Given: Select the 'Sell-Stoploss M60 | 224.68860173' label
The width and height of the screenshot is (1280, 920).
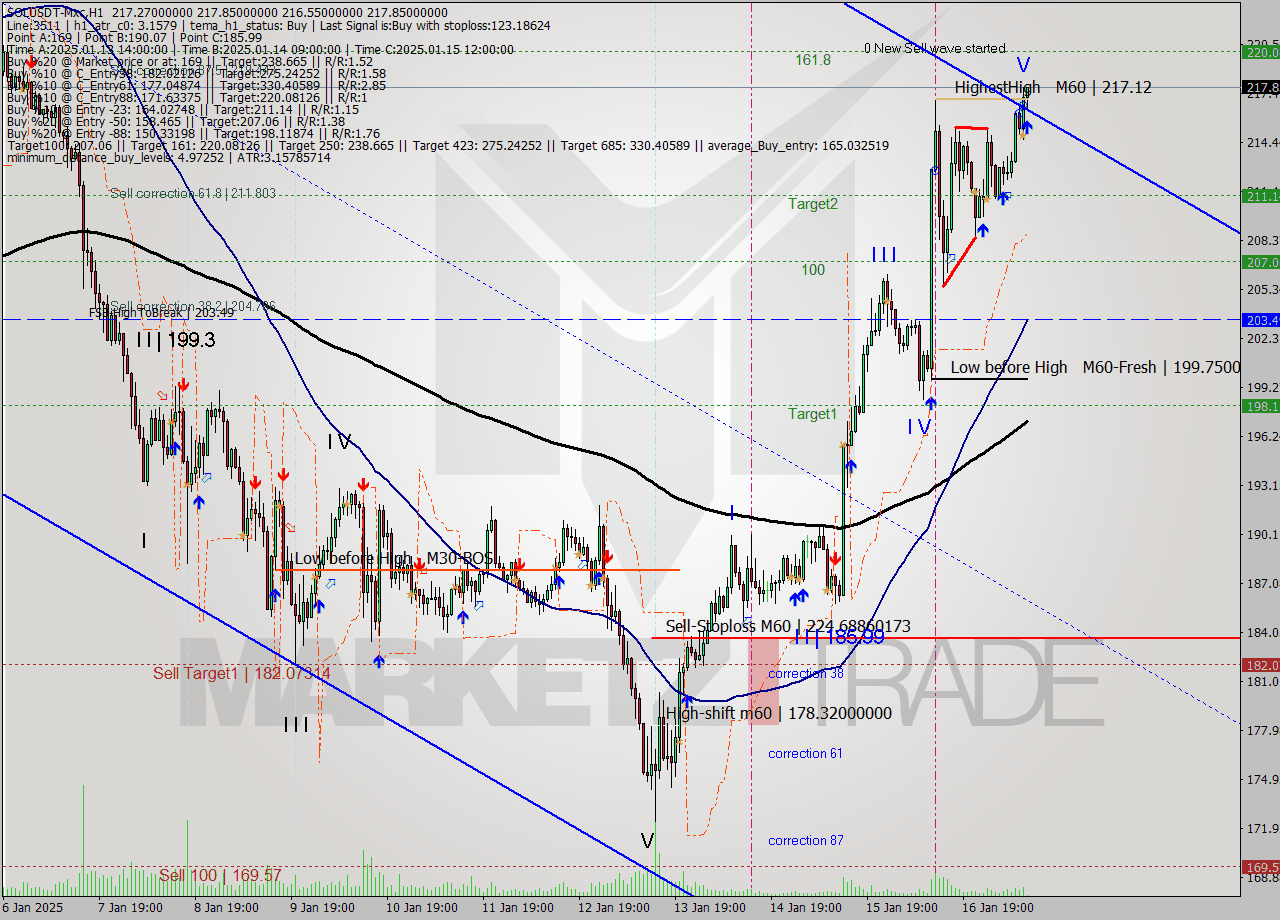Looking at the screenshot, I should point(788,627).
